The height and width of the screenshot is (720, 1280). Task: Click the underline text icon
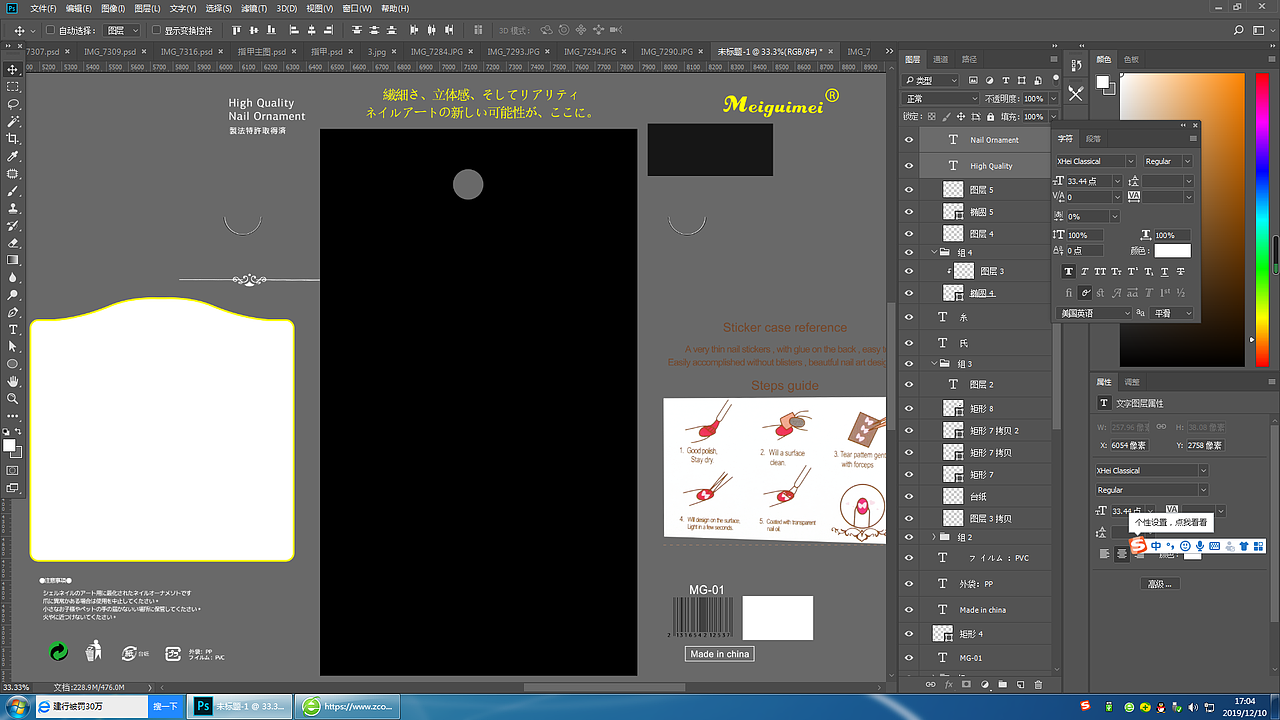(1164, 271)
